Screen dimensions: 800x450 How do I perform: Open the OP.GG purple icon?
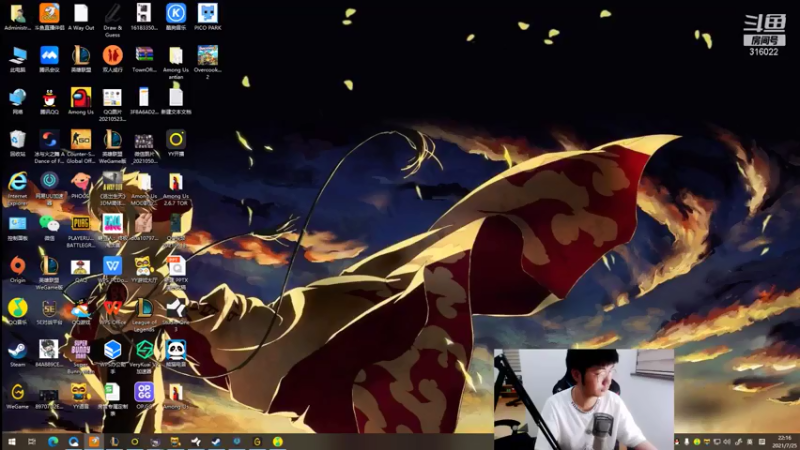[x=144, y=392]
